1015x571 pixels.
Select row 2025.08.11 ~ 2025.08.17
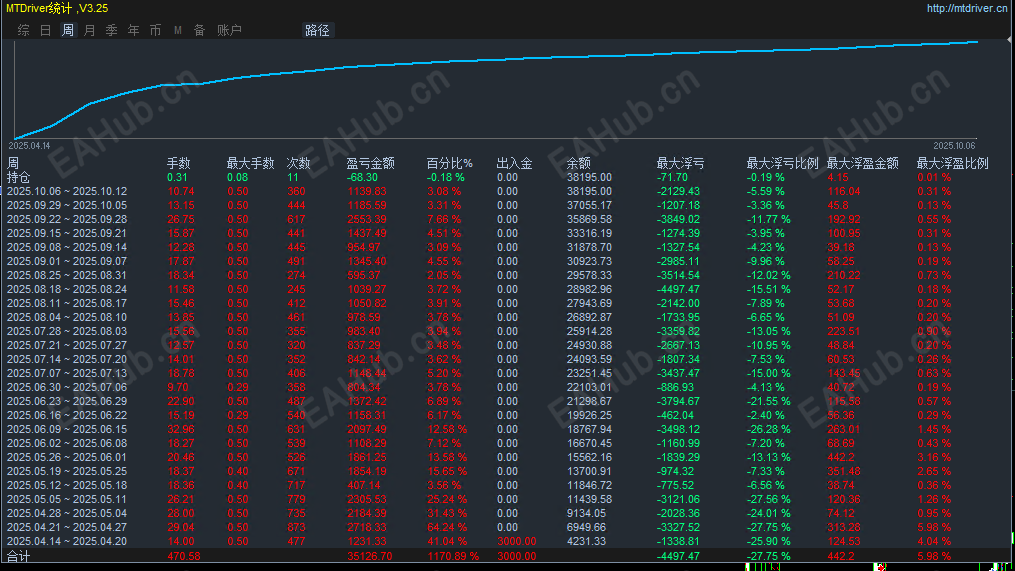(67, 303)
